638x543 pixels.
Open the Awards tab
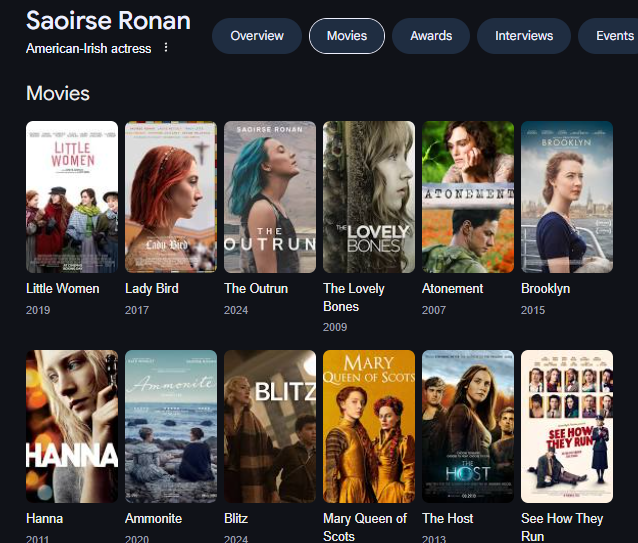[x=431, y=36]
